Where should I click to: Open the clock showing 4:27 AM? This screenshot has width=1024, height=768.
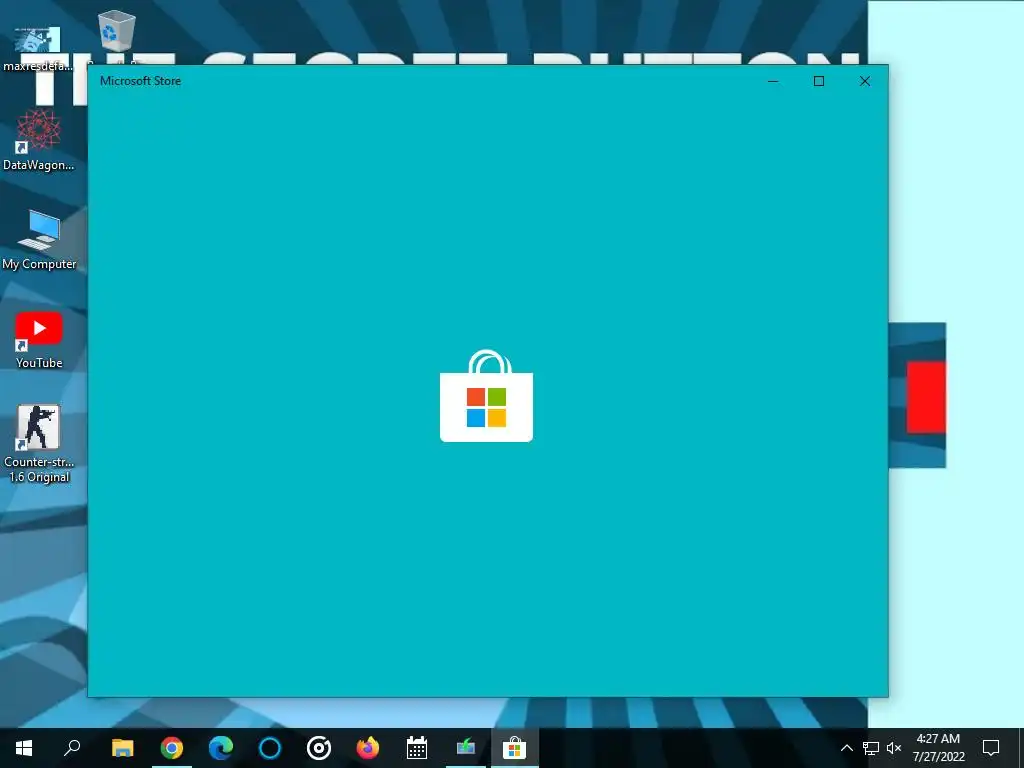tap(938, 748)
